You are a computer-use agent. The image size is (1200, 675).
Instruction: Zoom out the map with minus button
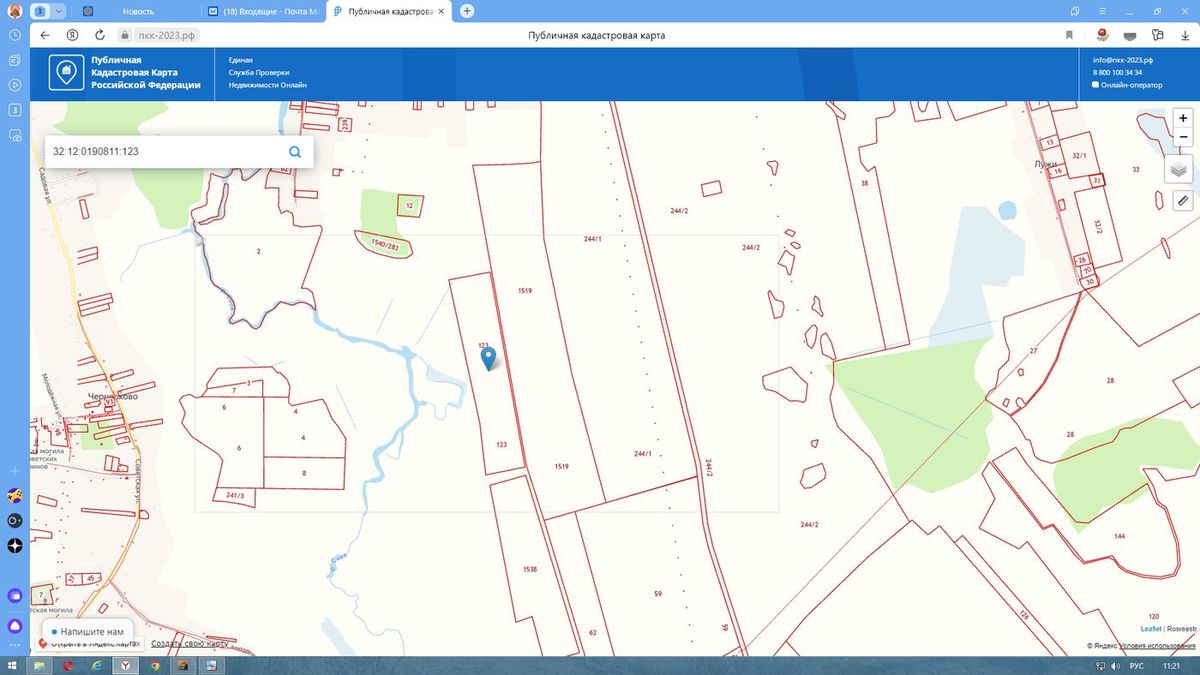(1183, 137)
